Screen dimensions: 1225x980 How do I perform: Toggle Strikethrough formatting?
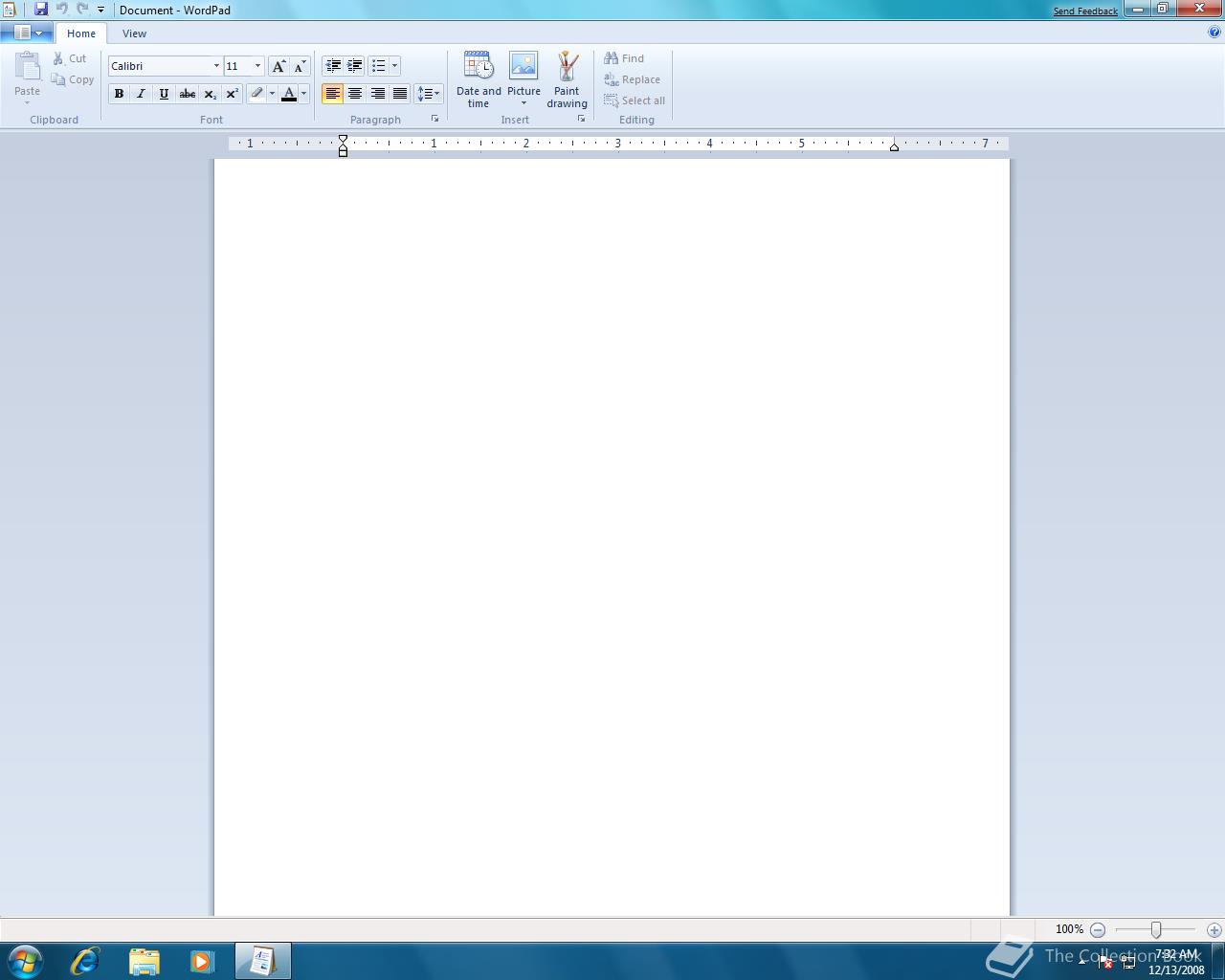(x=188, y=94)
